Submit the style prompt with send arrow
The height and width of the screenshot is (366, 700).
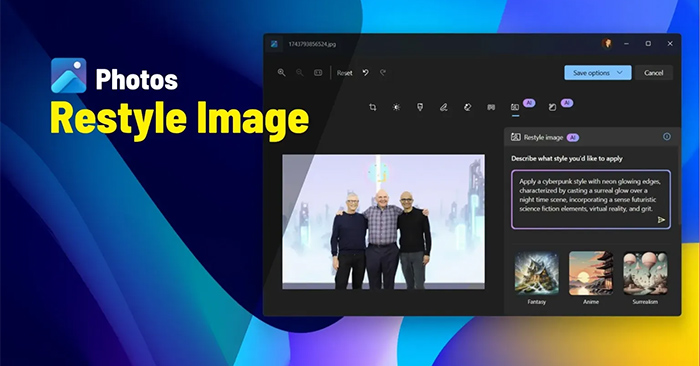(x=661, y=220)
